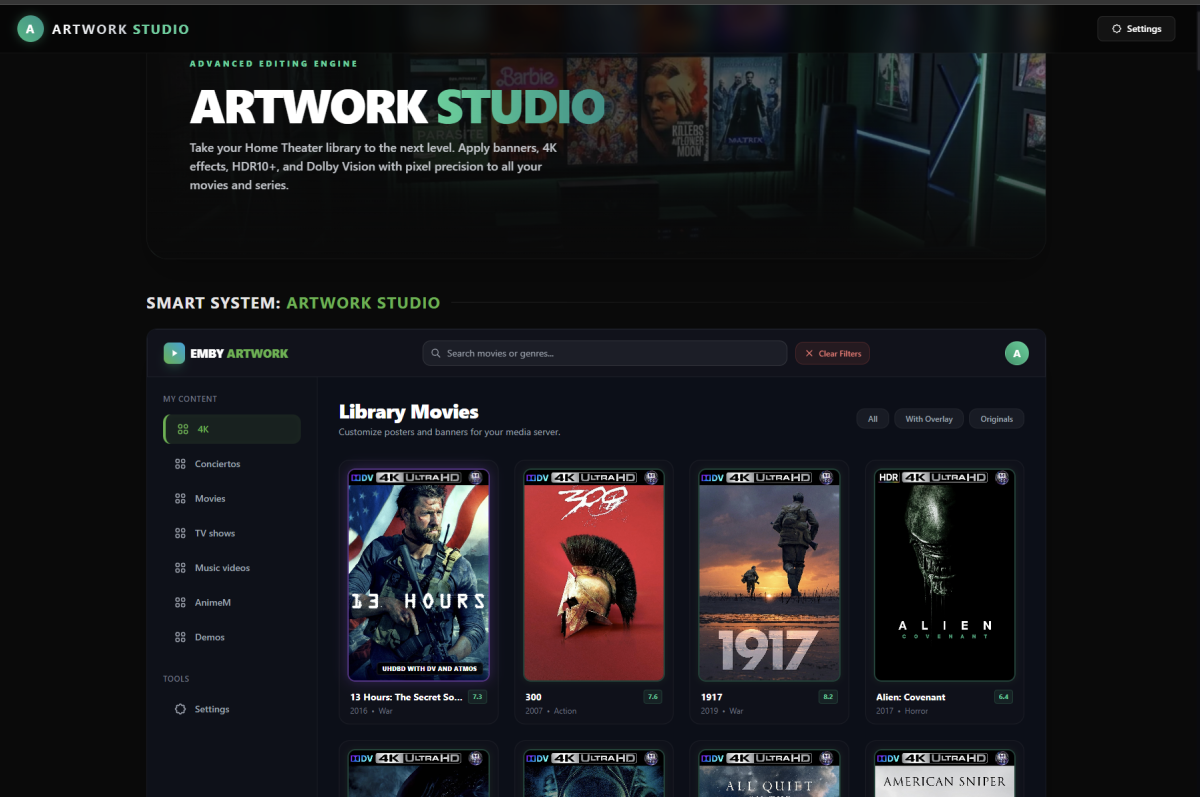Viewport: 1200px width, 797px height.
Task: Open the All Quiet poster
Action: tap(769, 773)
